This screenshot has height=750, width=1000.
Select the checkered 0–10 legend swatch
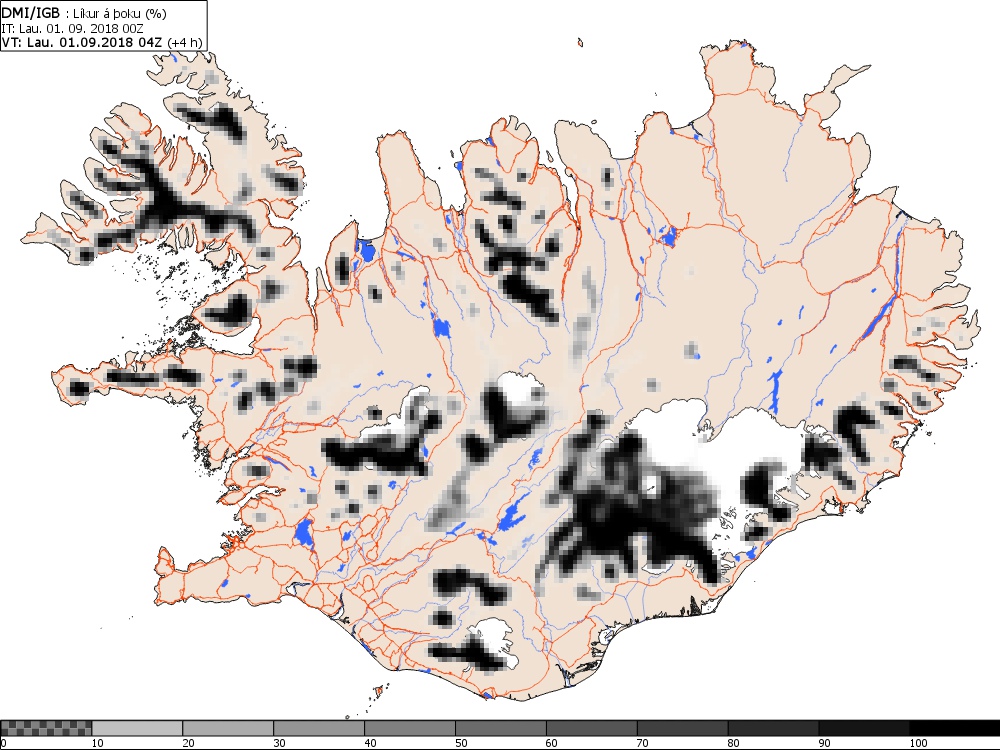[47, 728]
